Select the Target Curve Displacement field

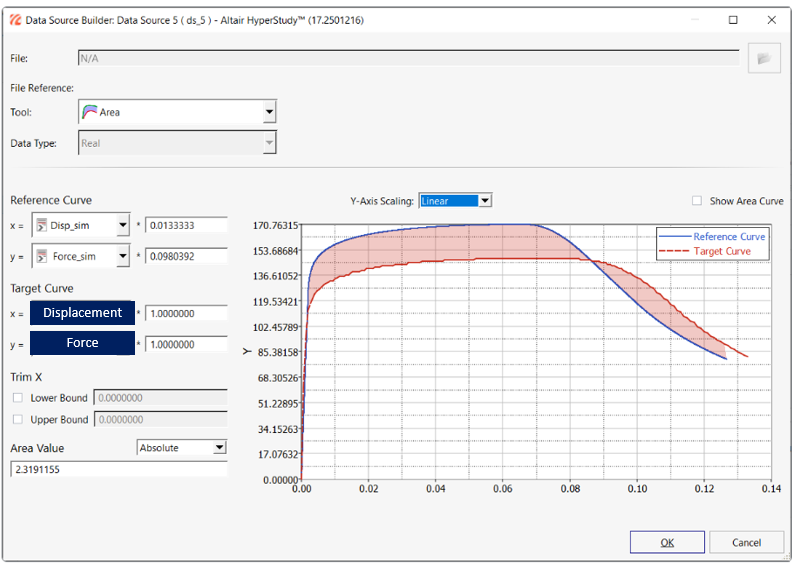pos(82,313)
